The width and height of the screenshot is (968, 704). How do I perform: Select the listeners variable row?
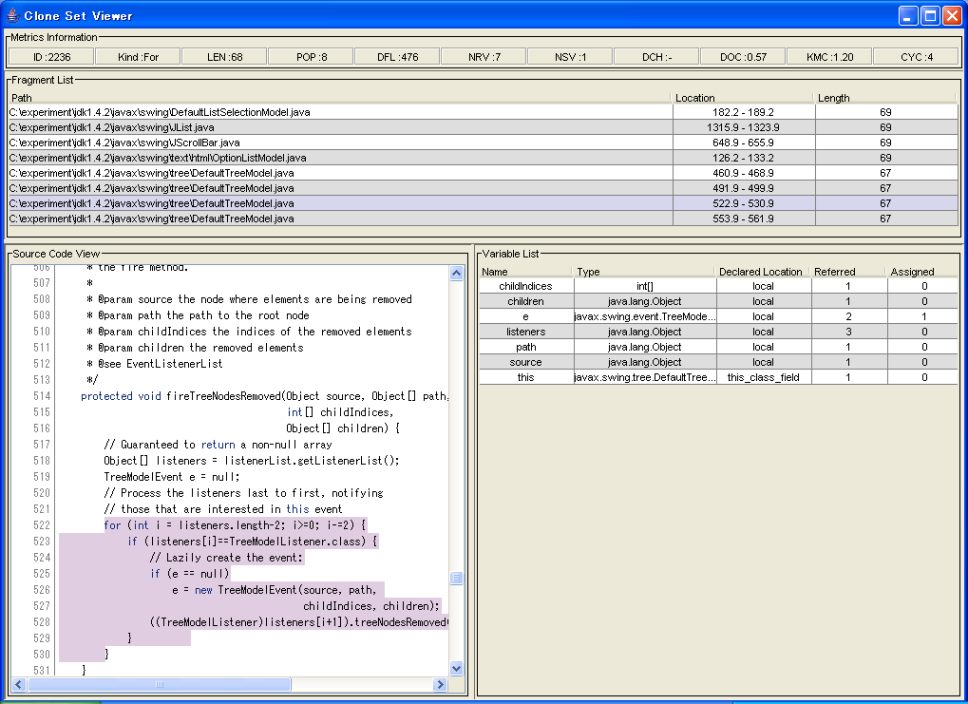[x=525, y=331]
